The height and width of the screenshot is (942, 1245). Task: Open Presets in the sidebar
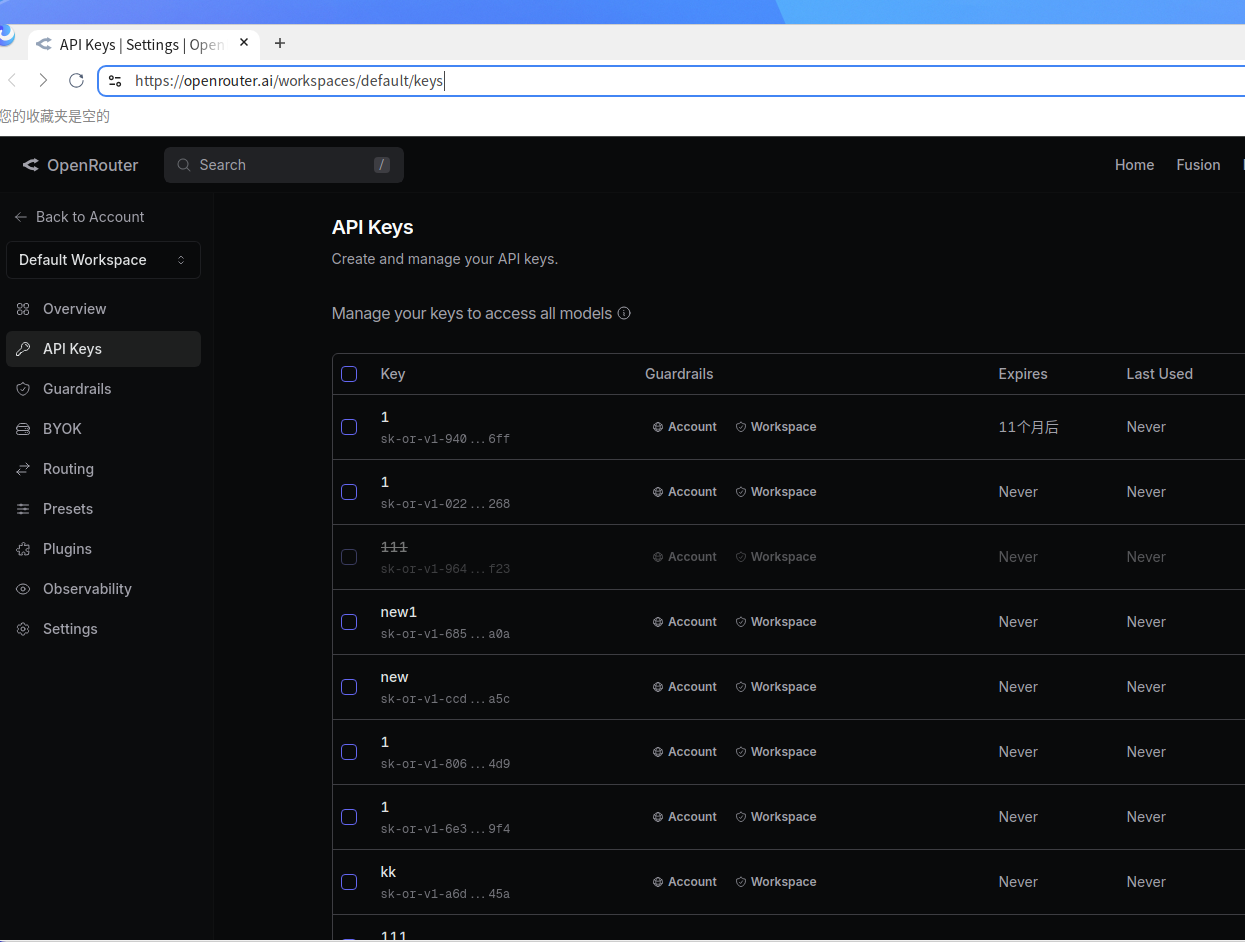tap(103, 509)
